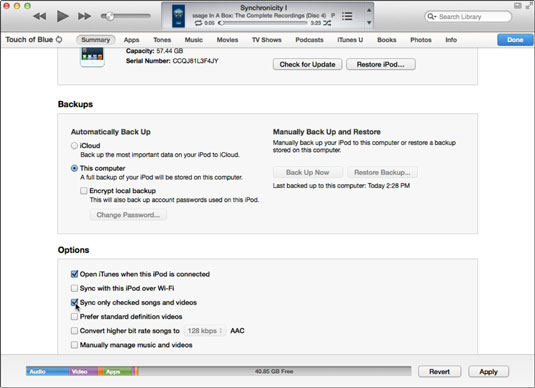Check Convert higher bit rate songs checkbox
The height and width of the screenshot is (388, 535).
(74, 331)
